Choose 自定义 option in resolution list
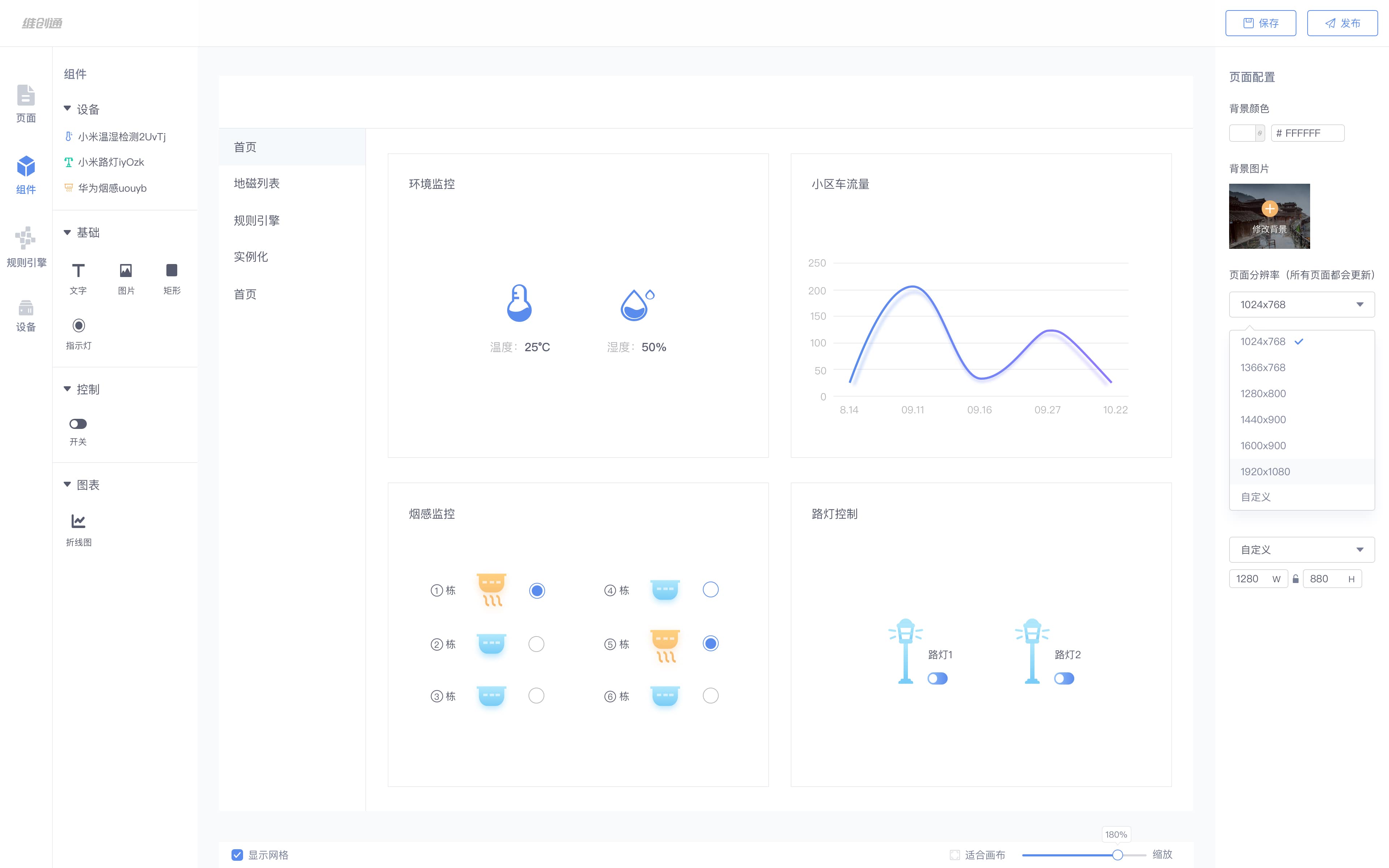Screen dimensions: 1389x868 pyautogui.click(x=1302, y=497)
